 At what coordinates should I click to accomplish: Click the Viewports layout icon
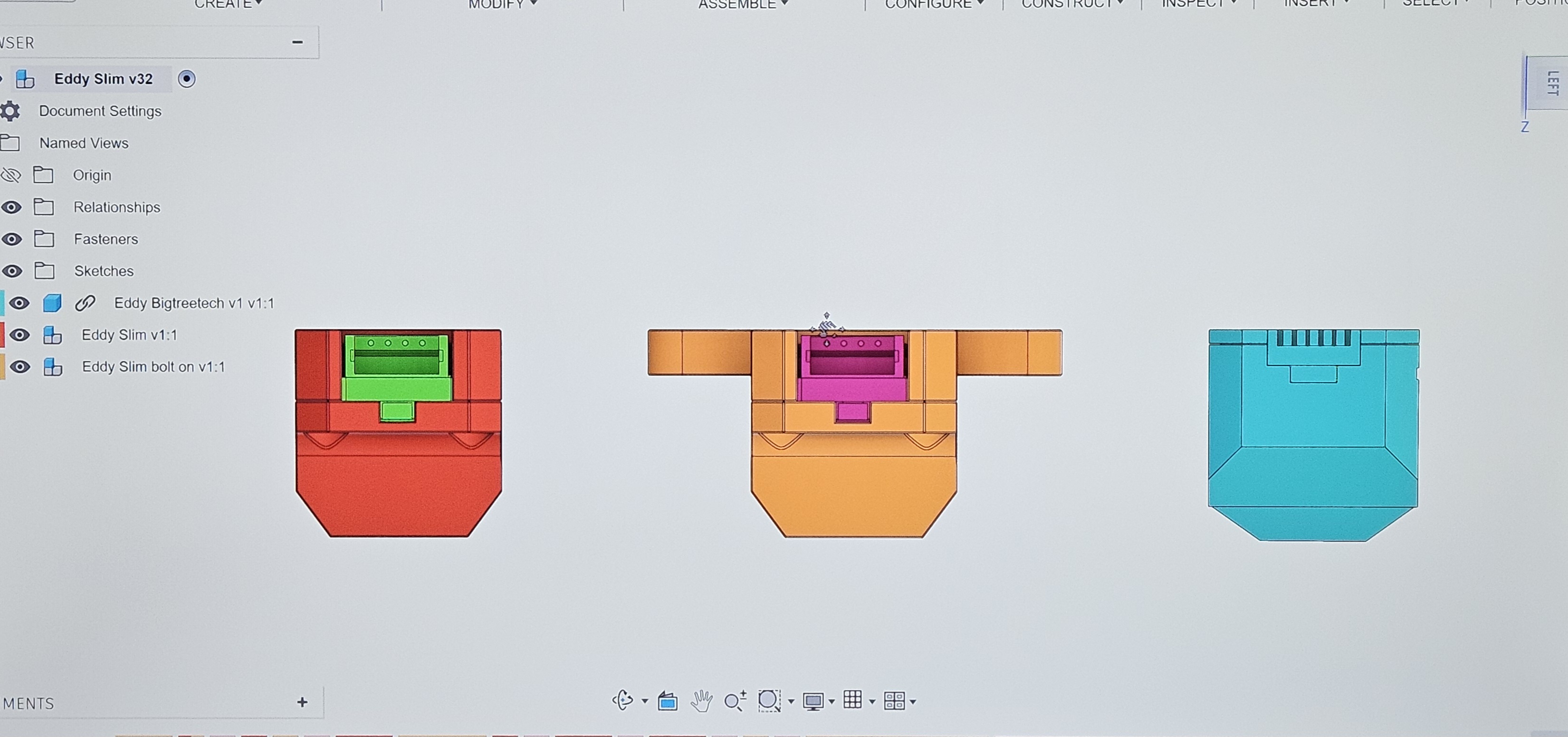tap(894, 701)
